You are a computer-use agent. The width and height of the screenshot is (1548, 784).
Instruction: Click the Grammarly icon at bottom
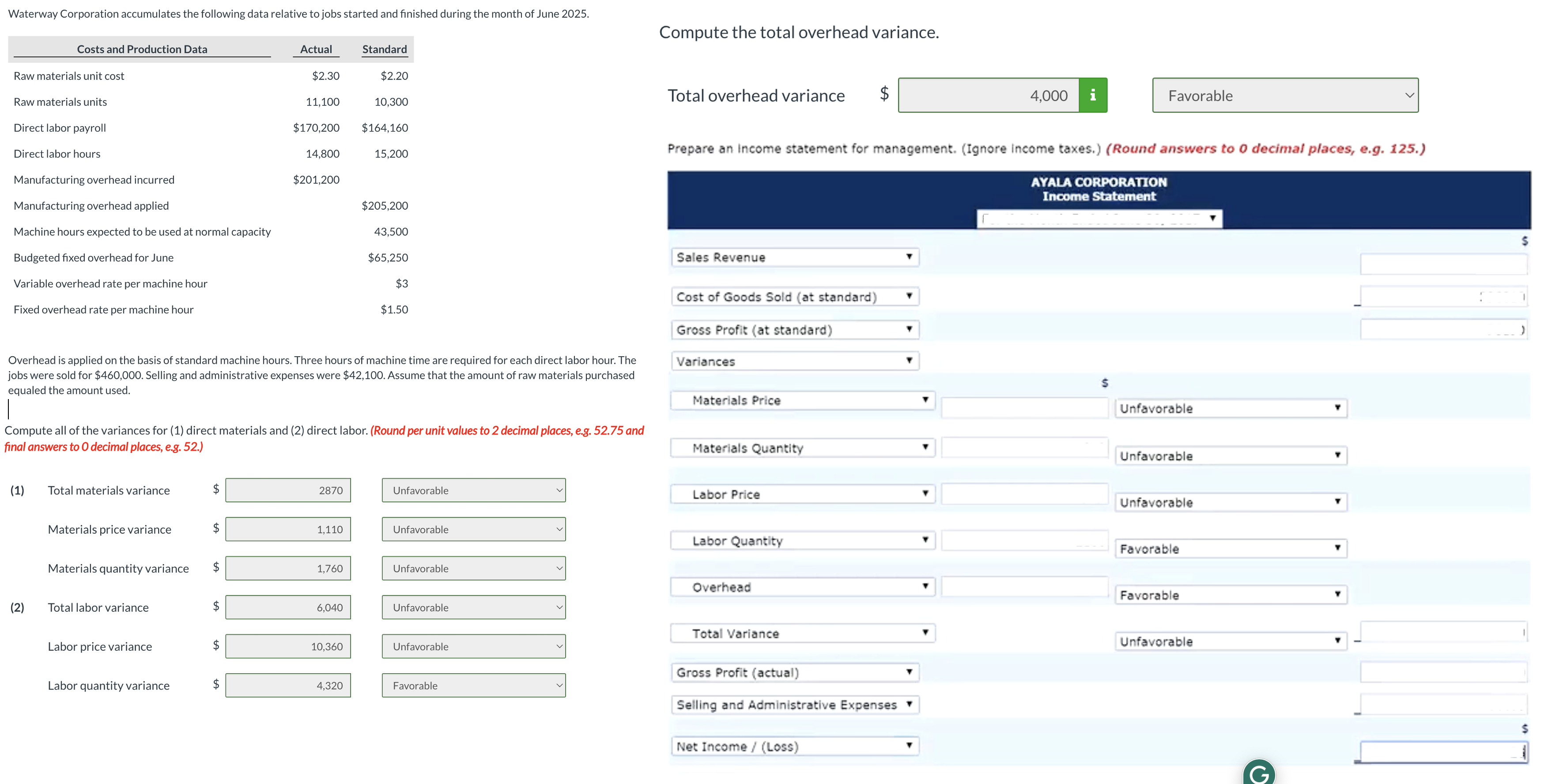tap(1258, 774)
